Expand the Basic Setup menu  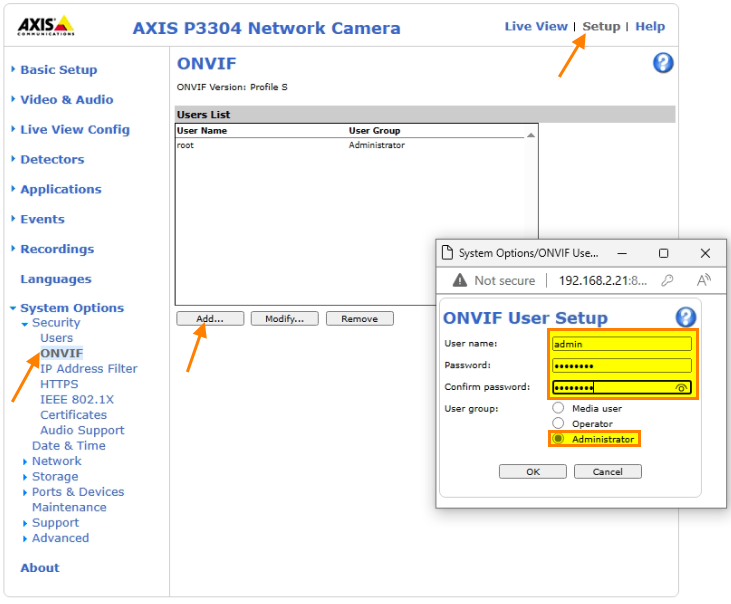13,69
